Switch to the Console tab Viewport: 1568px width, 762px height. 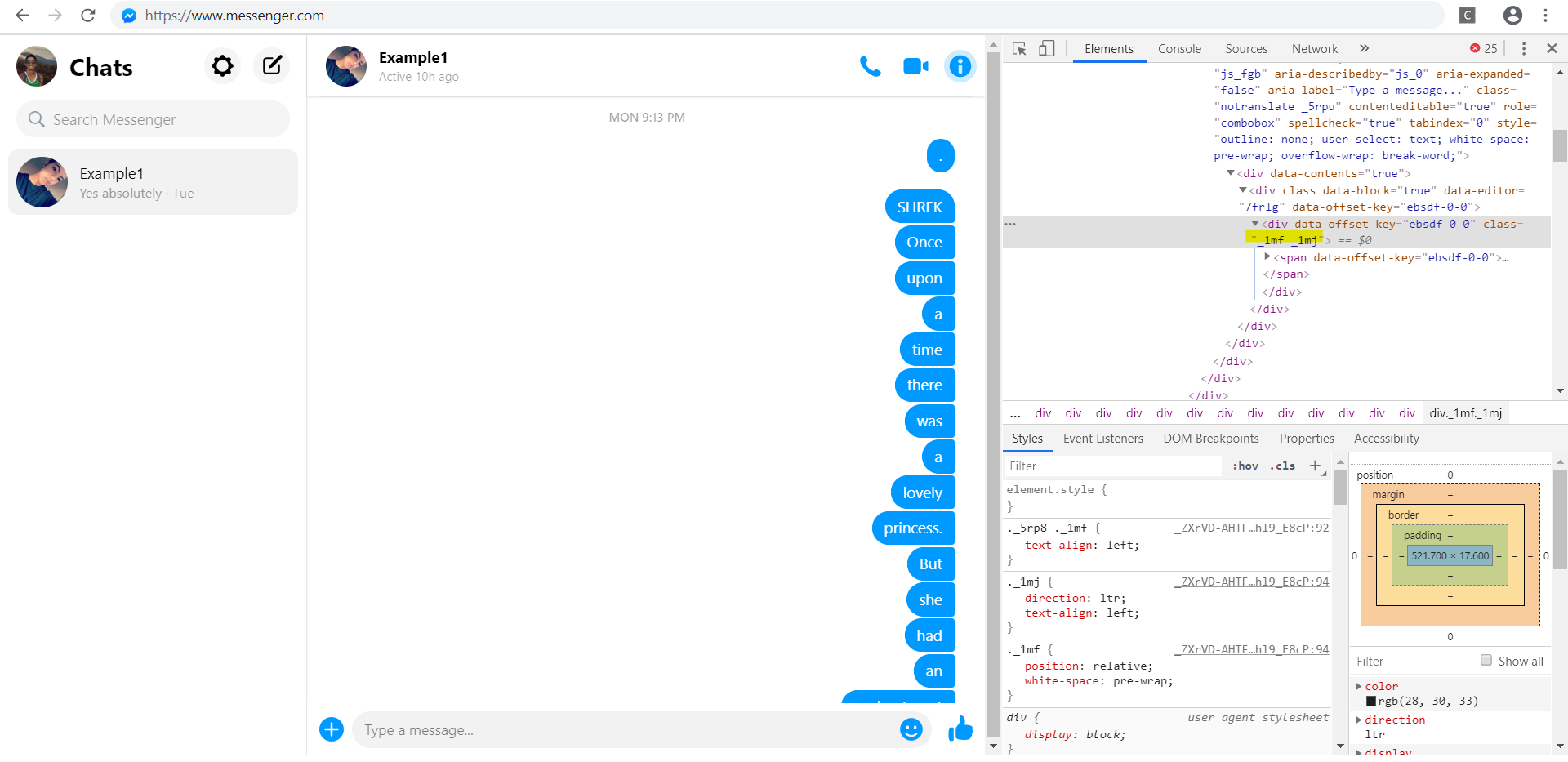1179,49
